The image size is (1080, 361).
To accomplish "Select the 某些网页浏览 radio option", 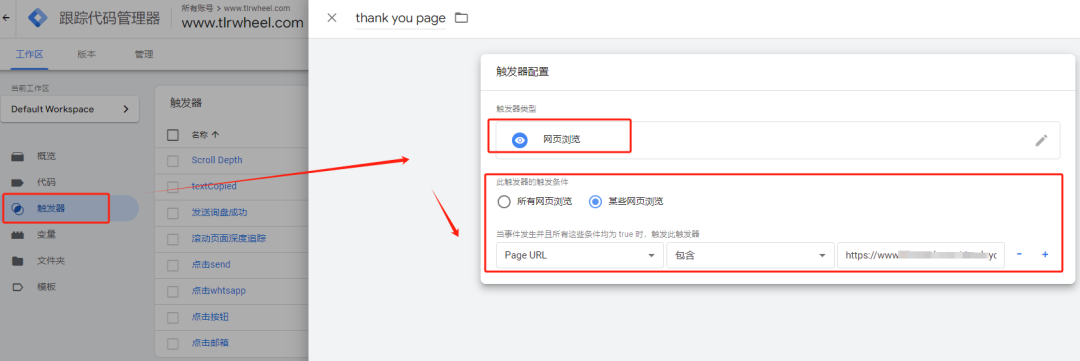I will (596, 202).
